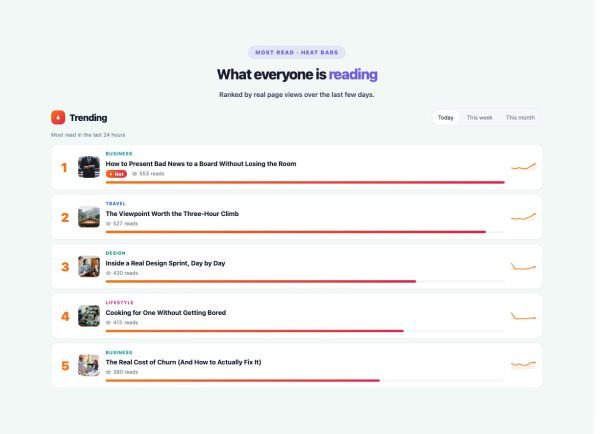Click the '380 reads' count
This screenshot has width=600, height=434.
126,372
